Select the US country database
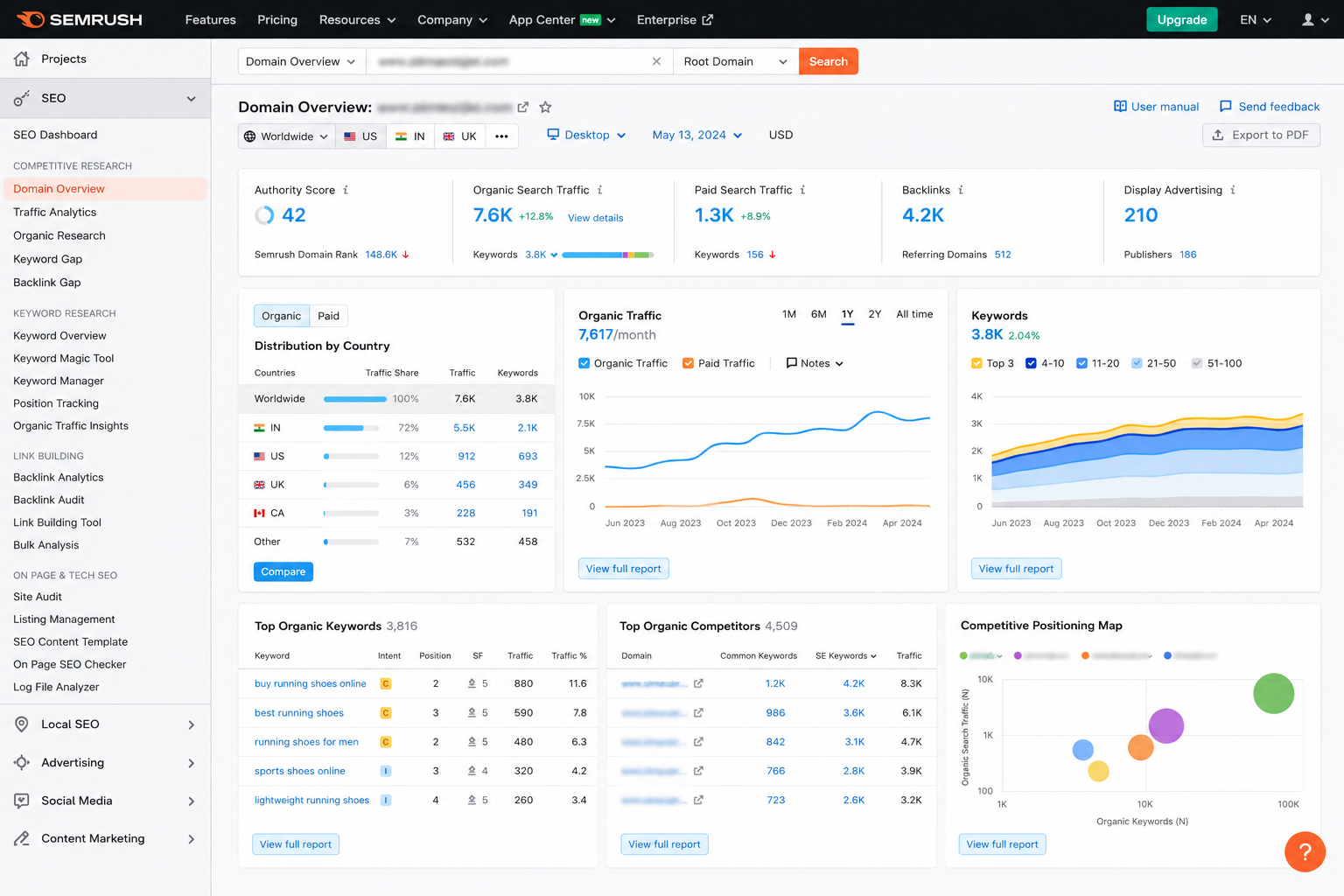This screenshot has width=1344, height=896. coord(360,136)
